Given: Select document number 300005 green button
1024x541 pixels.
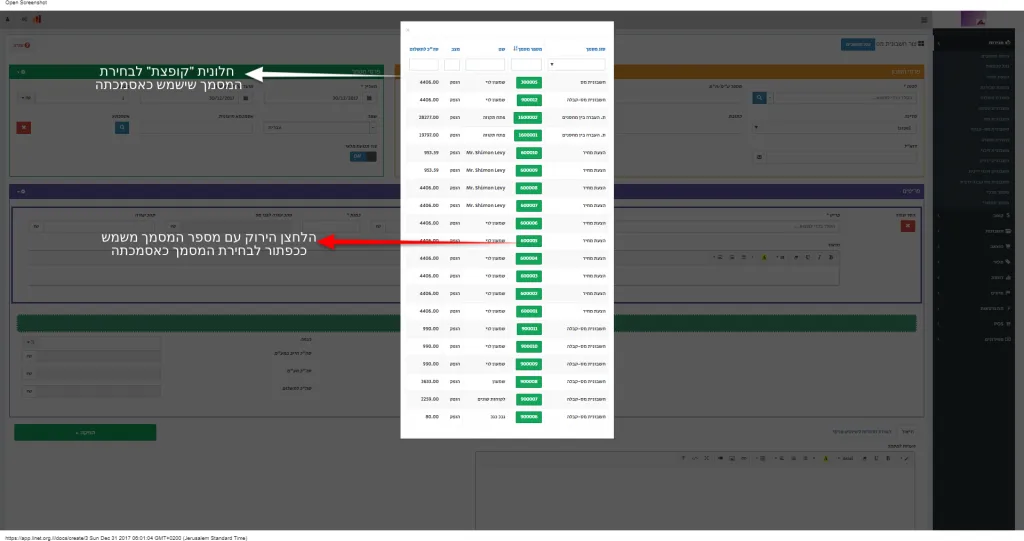Looking at the screenshot, I should 528,82.
